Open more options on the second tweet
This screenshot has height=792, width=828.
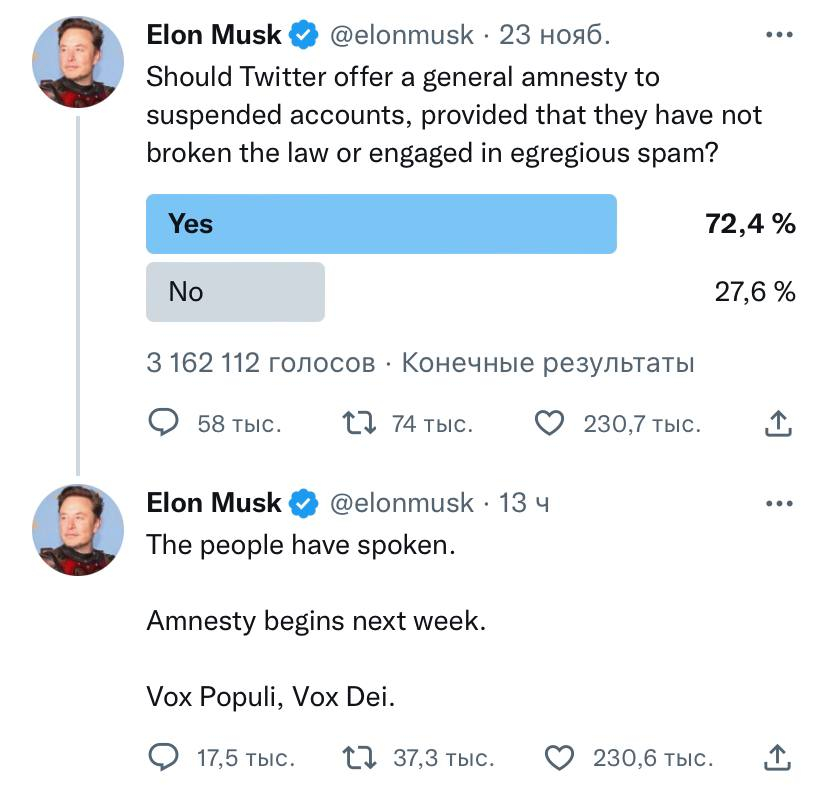click(x=778, y=503)
